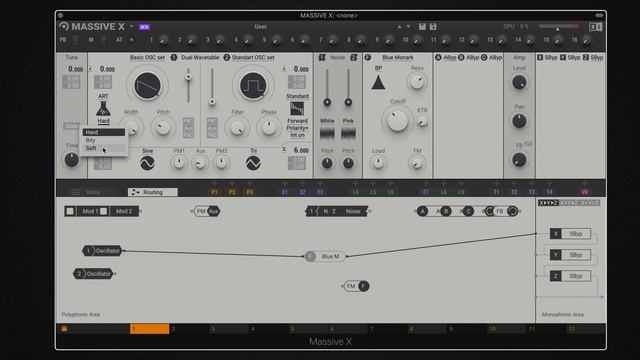The image size is (640, 360).
Task: Toggle the view layout icon at top right
Action: pyautogui.click(x=595, y=27)
